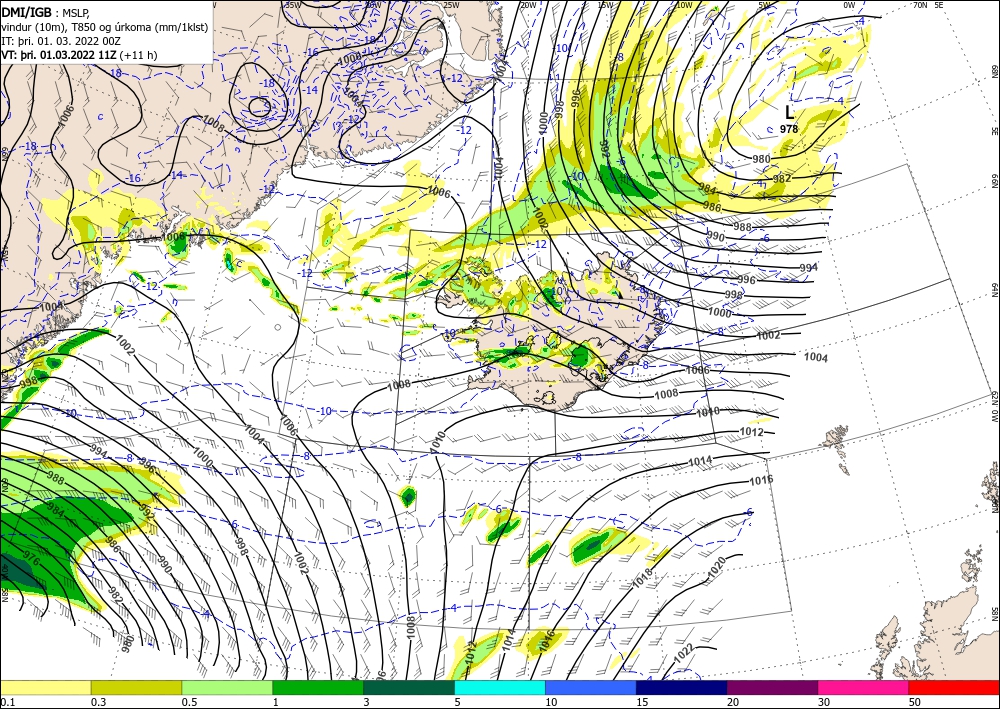Click the '15' legend scale value
1000x709 pixels.
[642, 702]
